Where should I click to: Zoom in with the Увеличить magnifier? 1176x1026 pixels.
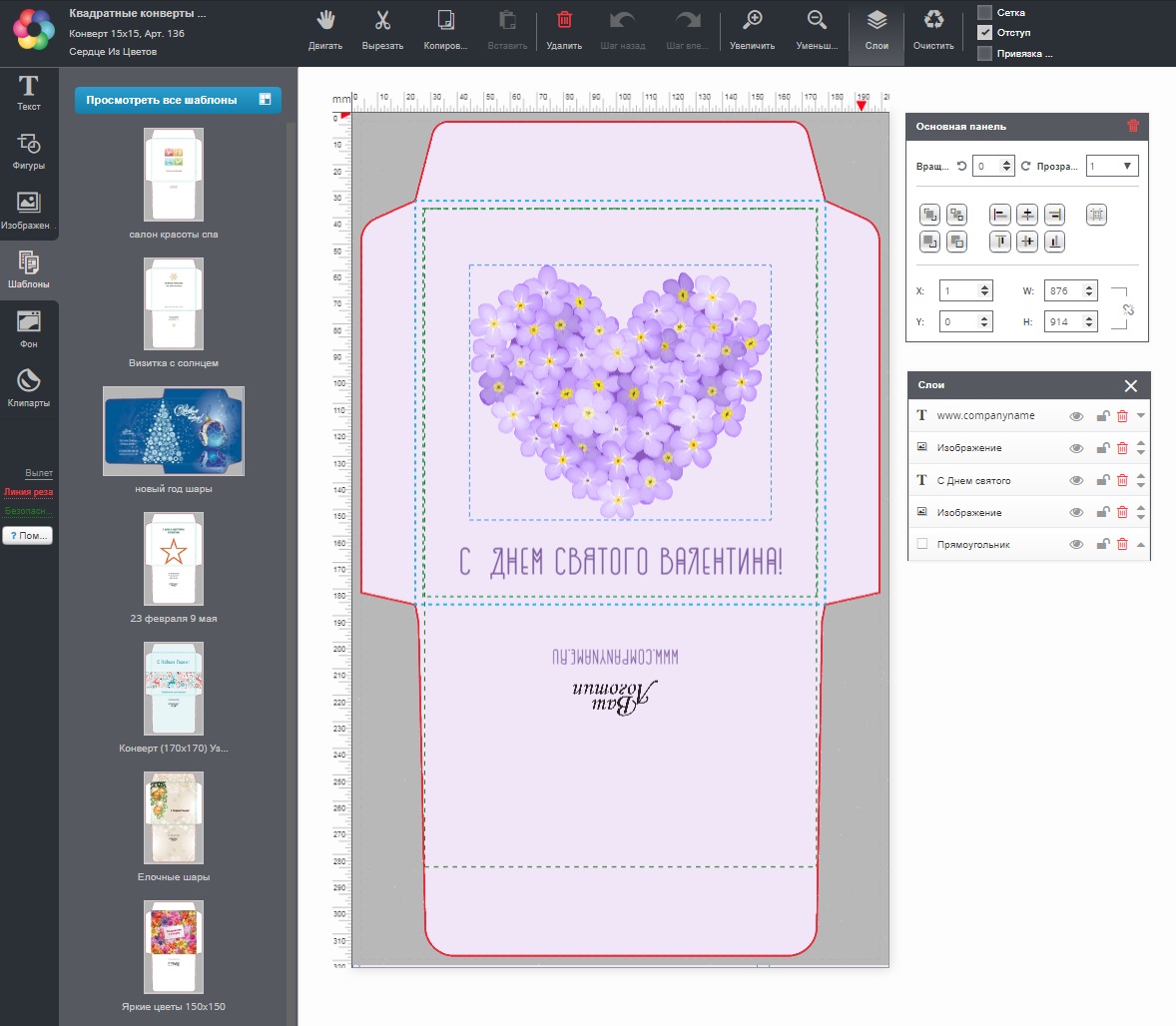pyautogui.click(x=753, y=30)
